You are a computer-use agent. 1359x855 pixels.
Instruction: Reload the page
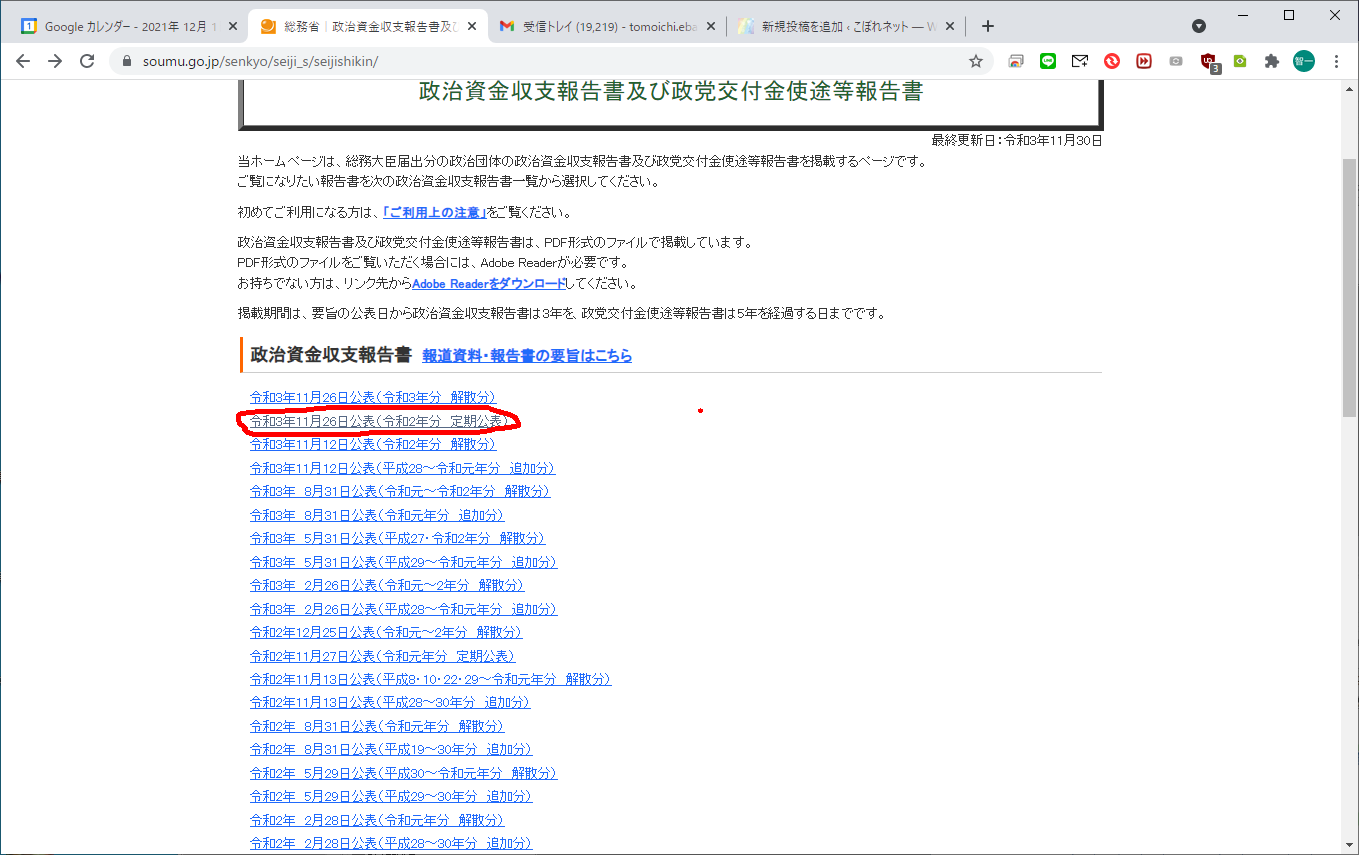click(87, 61)
